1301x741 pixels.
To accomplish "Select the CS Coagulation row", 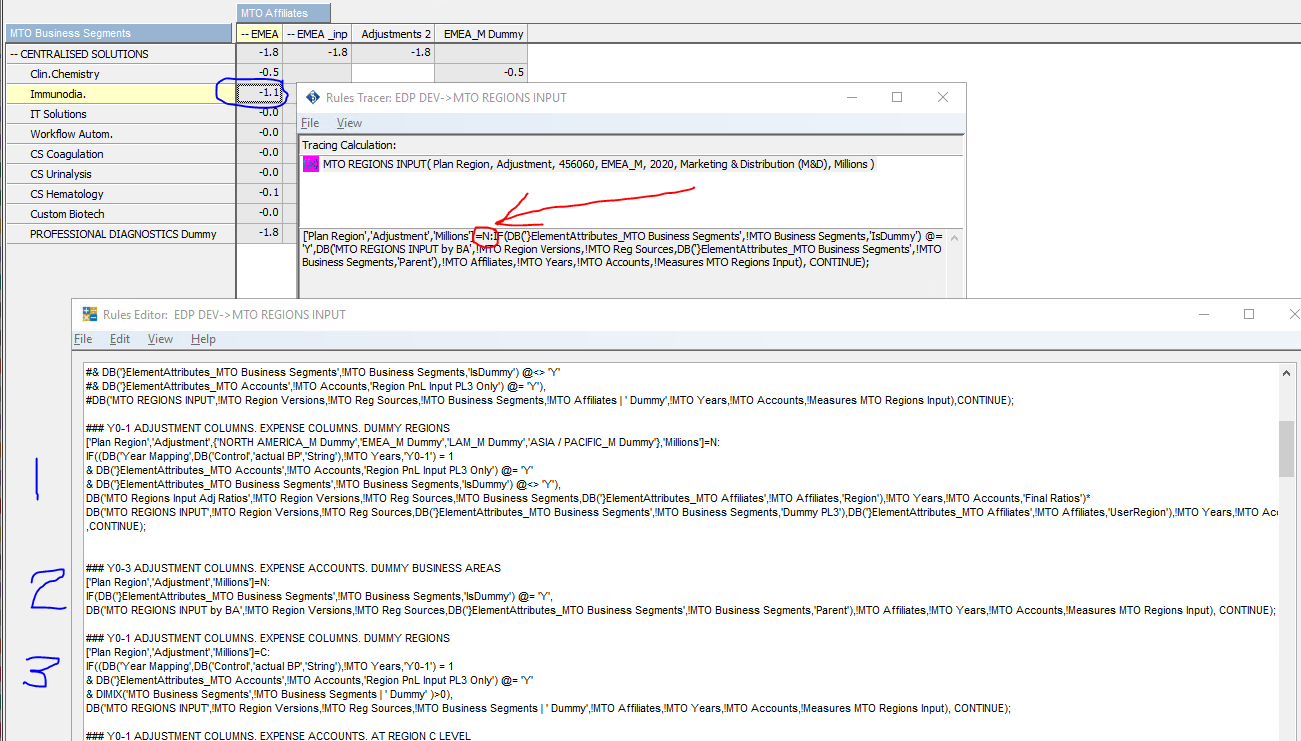I will [121, 154].
